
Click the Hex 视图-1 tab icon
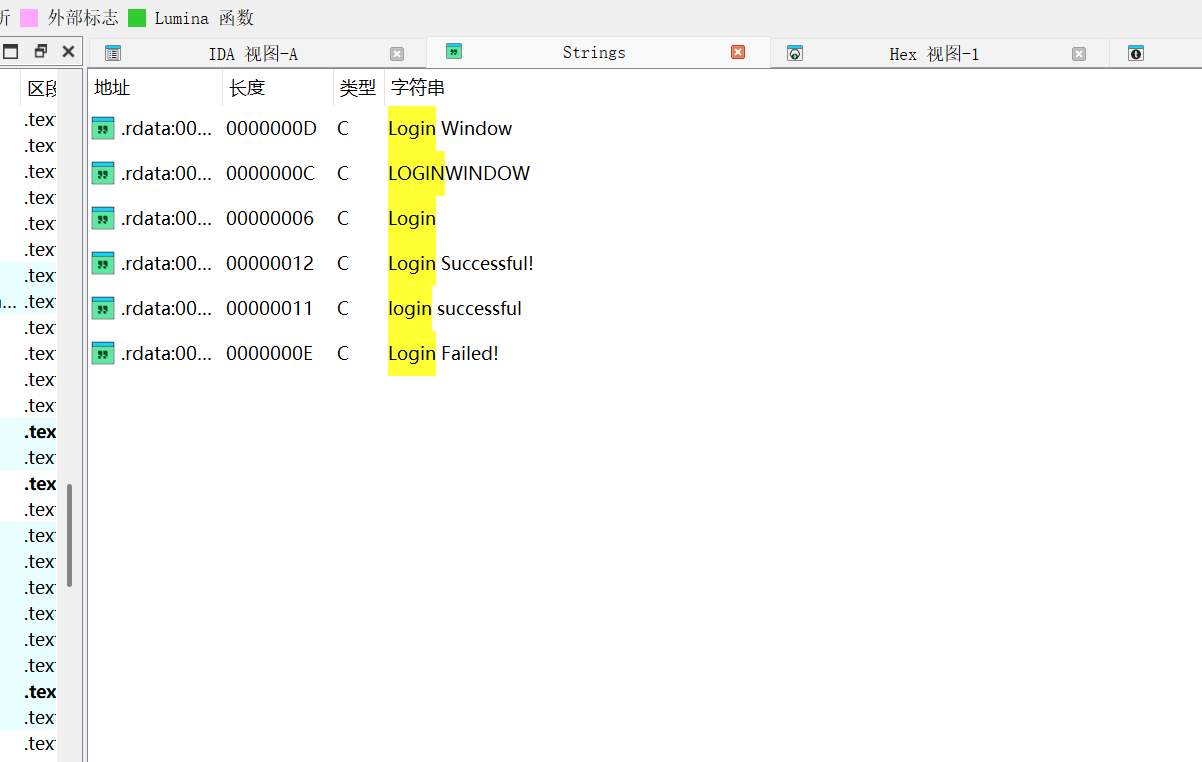pyautogui.click(x=795, y=53)
